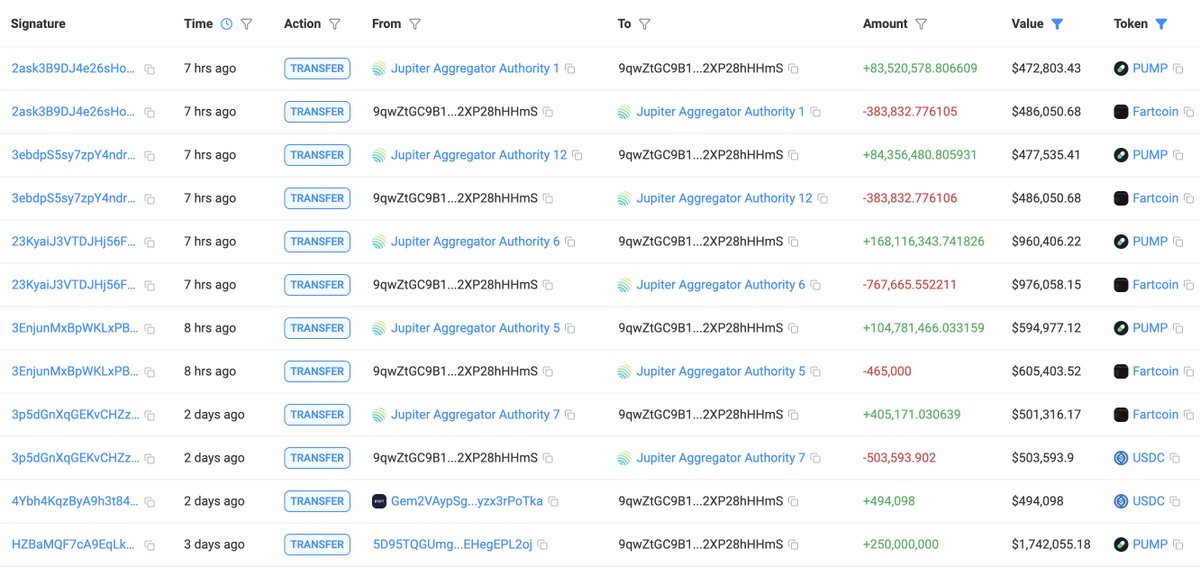1200x568 pixels.
Task: Click the Signature column header
Action: tap(38, 24)
